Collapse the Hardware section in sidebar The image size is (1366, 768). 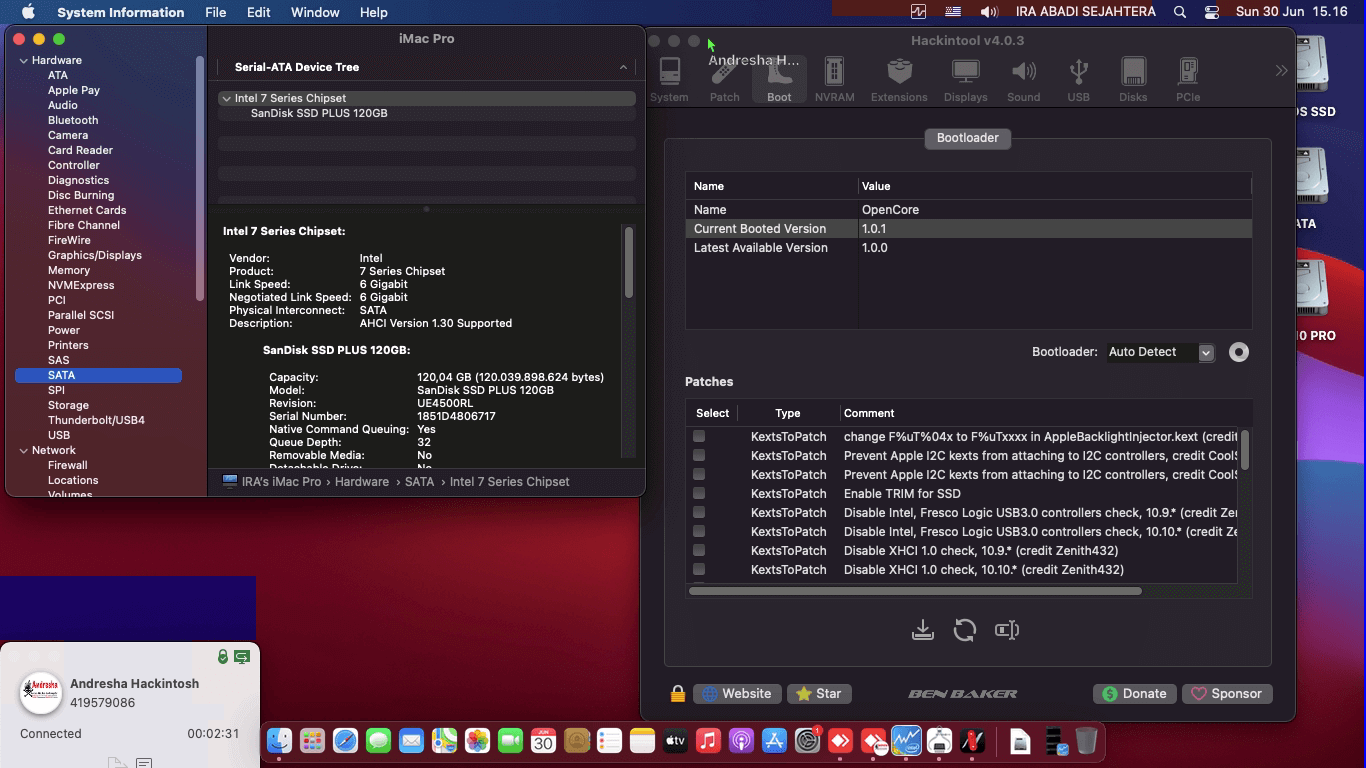tap(24, 60)
